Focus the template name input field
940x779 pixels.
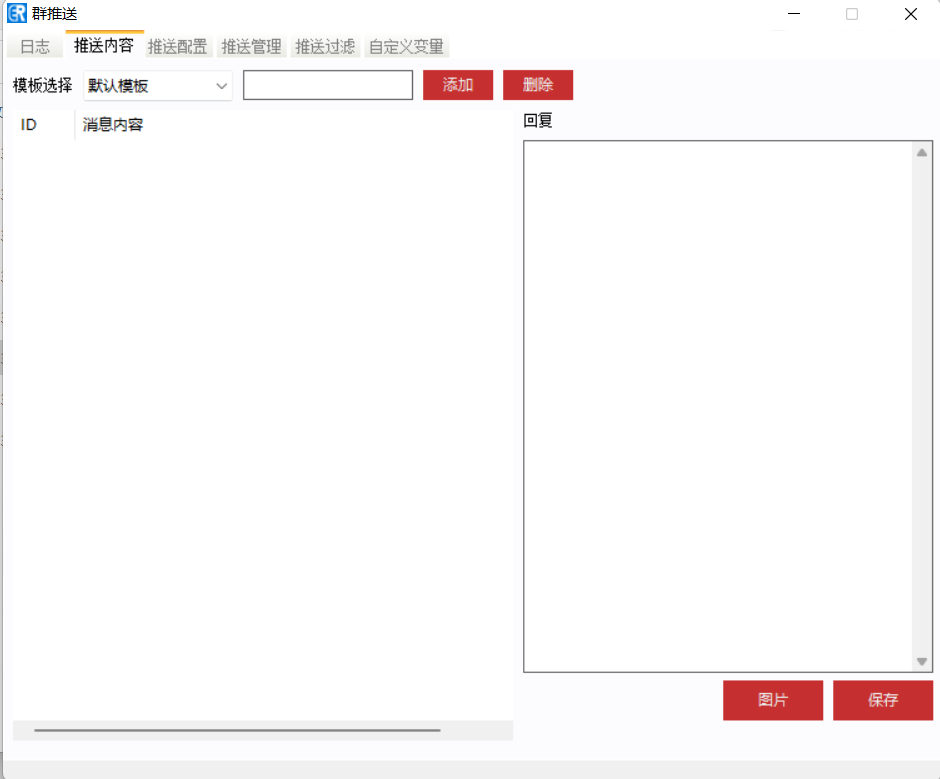[327, 86]
